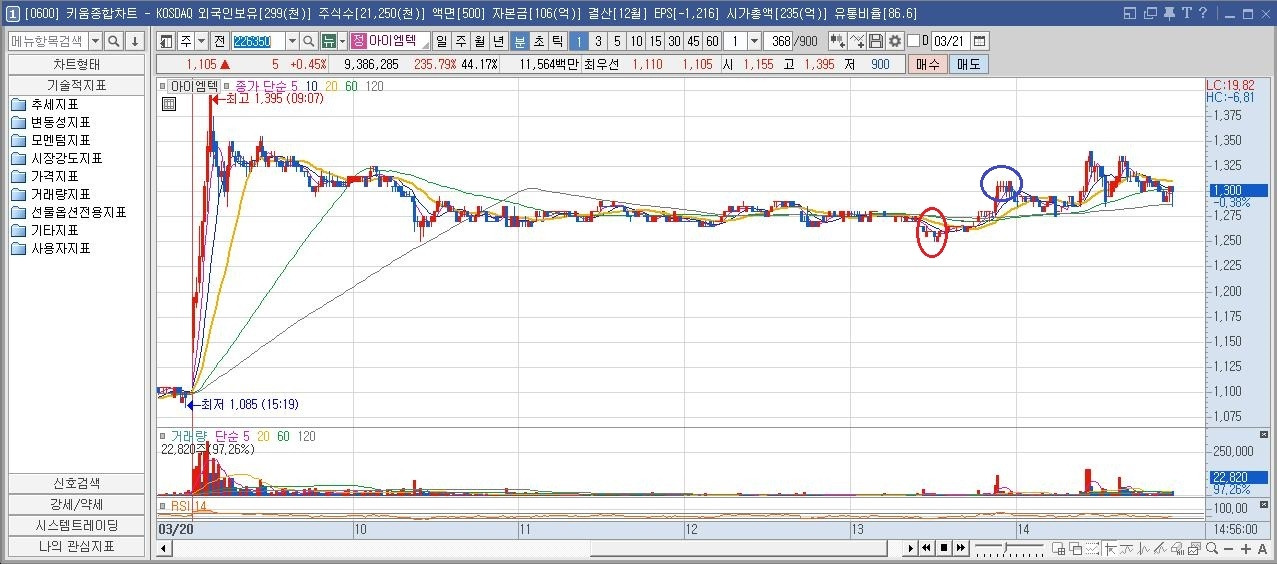The height and width of the screenshot is (564, 1277).
Task: Click the 매도 (sell) button
Action: pos(967,64)
